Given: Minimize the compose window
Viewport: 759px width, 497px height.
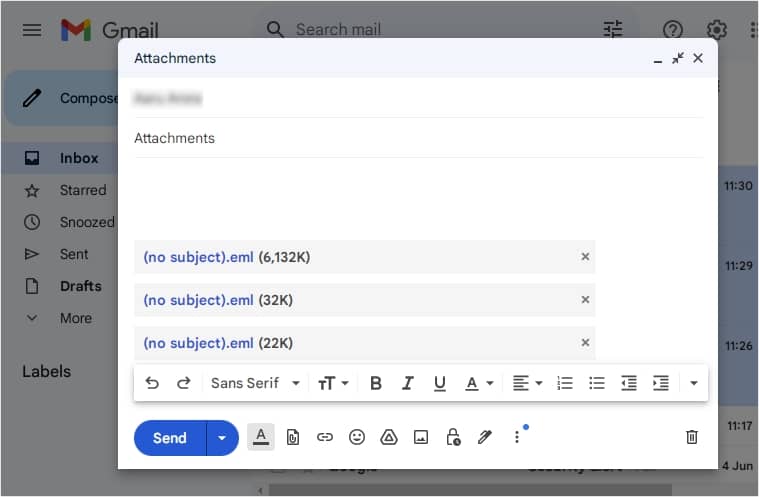Looking at the screenshot, I should [657, 59].
